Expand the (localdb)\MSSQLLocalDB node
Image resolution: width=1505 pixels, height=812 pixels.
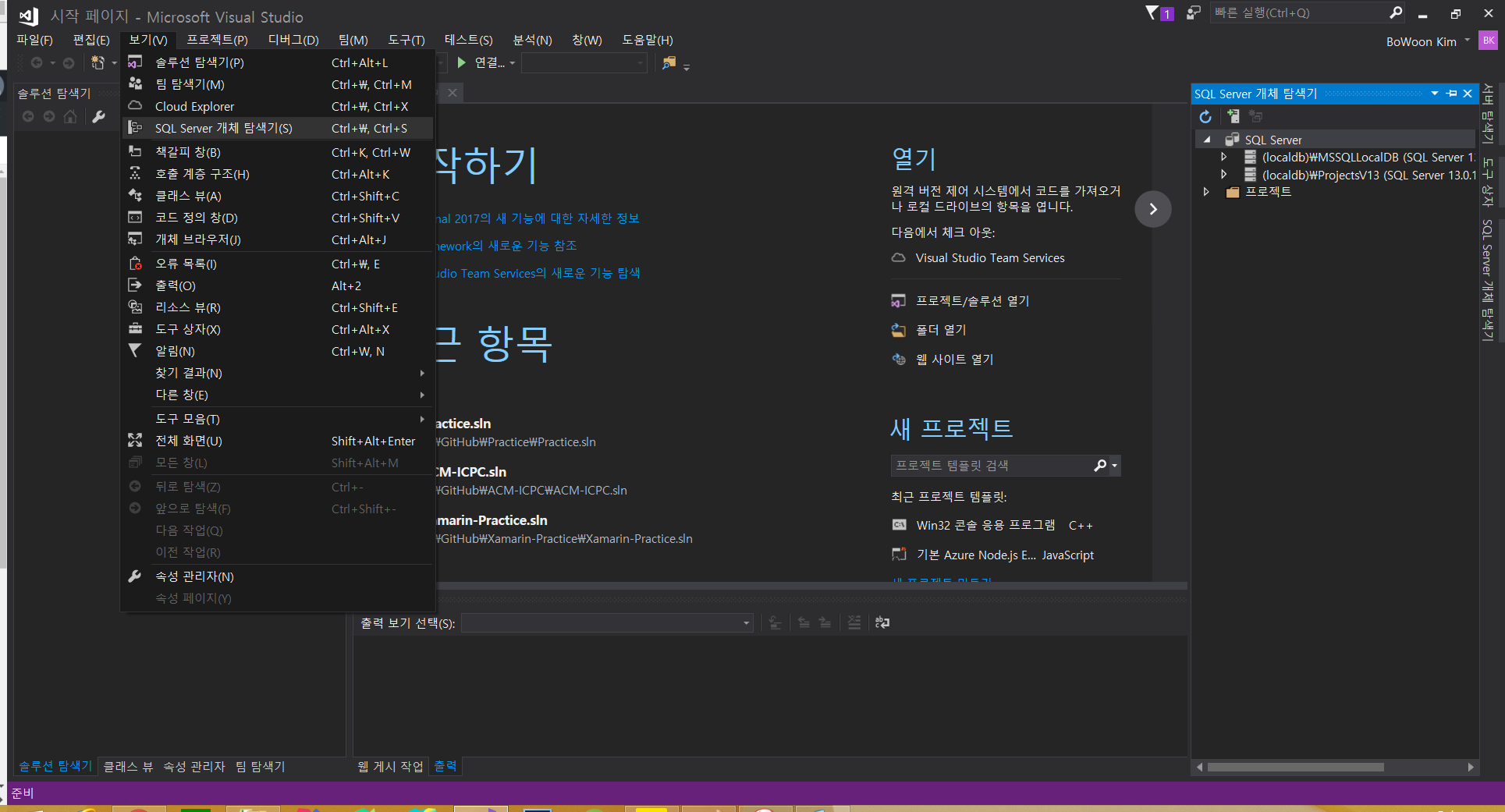[x=1223, y=157]
